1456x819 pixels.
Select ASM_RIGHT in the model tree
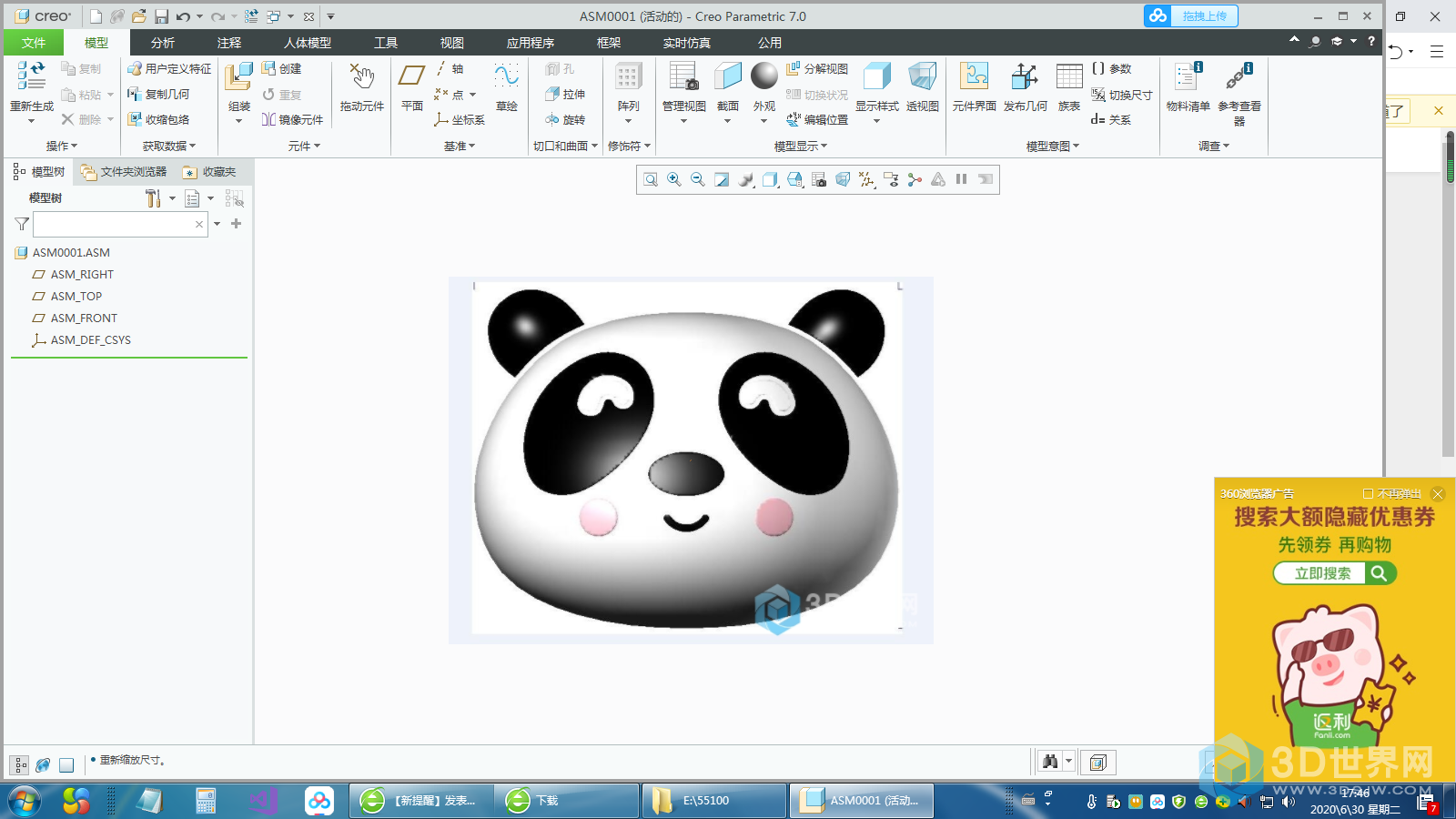[82, 274]
